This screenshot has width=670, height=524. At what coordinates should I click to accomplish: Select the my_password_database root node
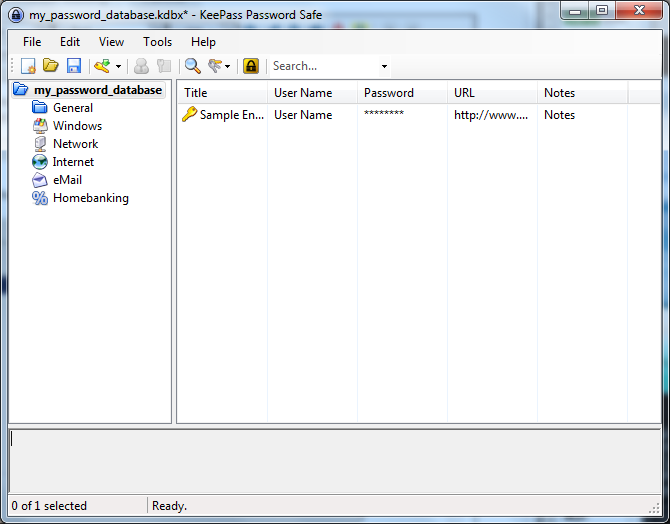[x=97, y=90]
